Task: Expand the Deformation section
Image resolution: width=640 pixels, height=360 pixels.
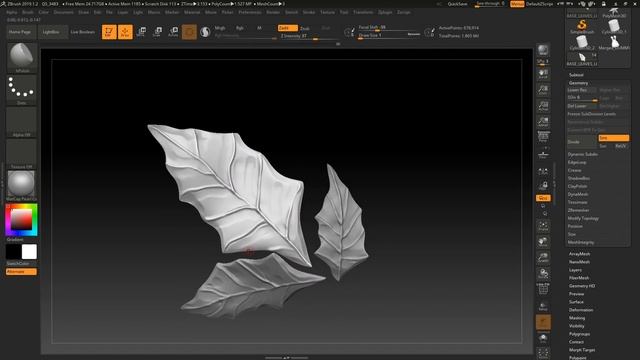Action: tap(581, 310)
